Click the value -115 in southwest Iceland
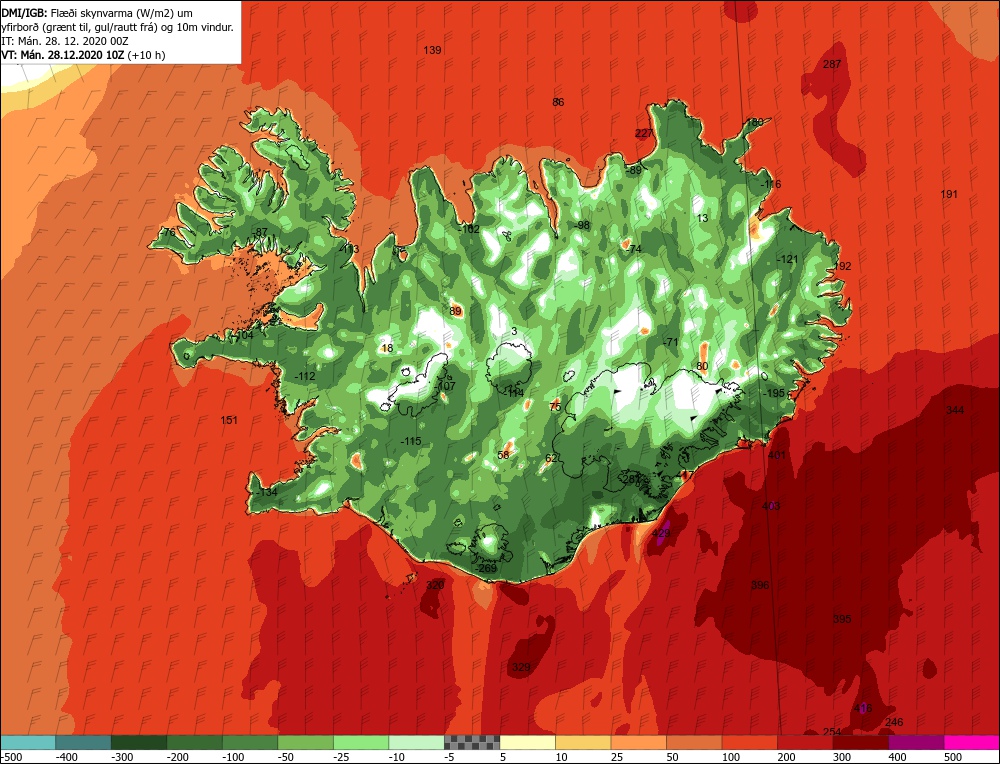The width and height of the screenshot is (1000, 764). coord(410,441)
